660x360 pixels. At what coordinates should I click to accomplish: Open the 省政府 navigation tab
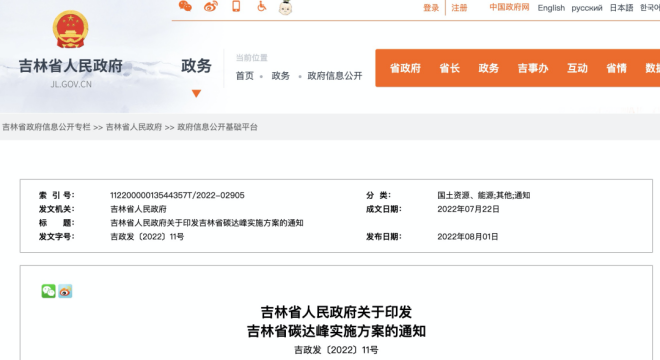pyautogui.click(x=405, y=68)
